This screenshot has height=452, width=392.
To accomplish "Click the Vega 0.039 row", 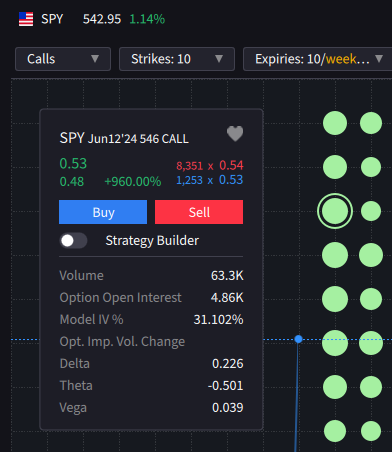I will point(151,407).
